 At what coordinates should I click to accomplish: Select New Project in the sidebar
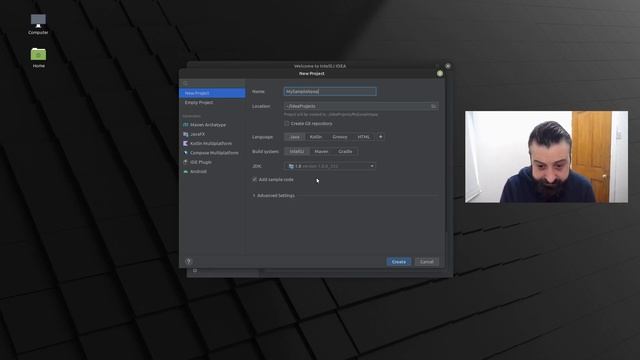[212, 93]
